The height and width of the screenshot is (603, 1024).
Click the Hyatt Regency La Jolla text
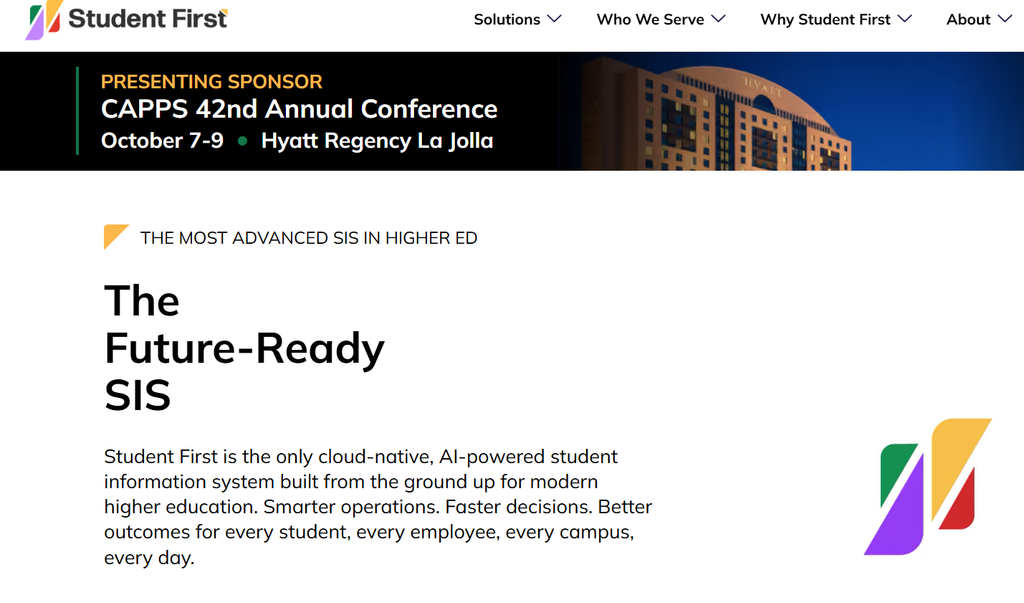coord(377,141)
